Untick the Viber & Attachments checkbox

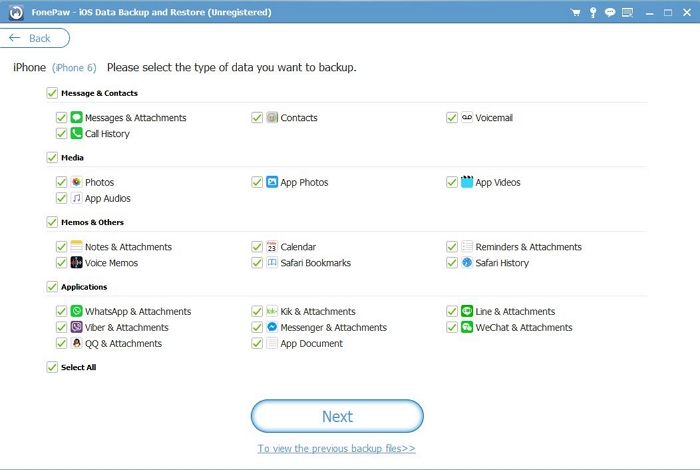coord(61,327)
